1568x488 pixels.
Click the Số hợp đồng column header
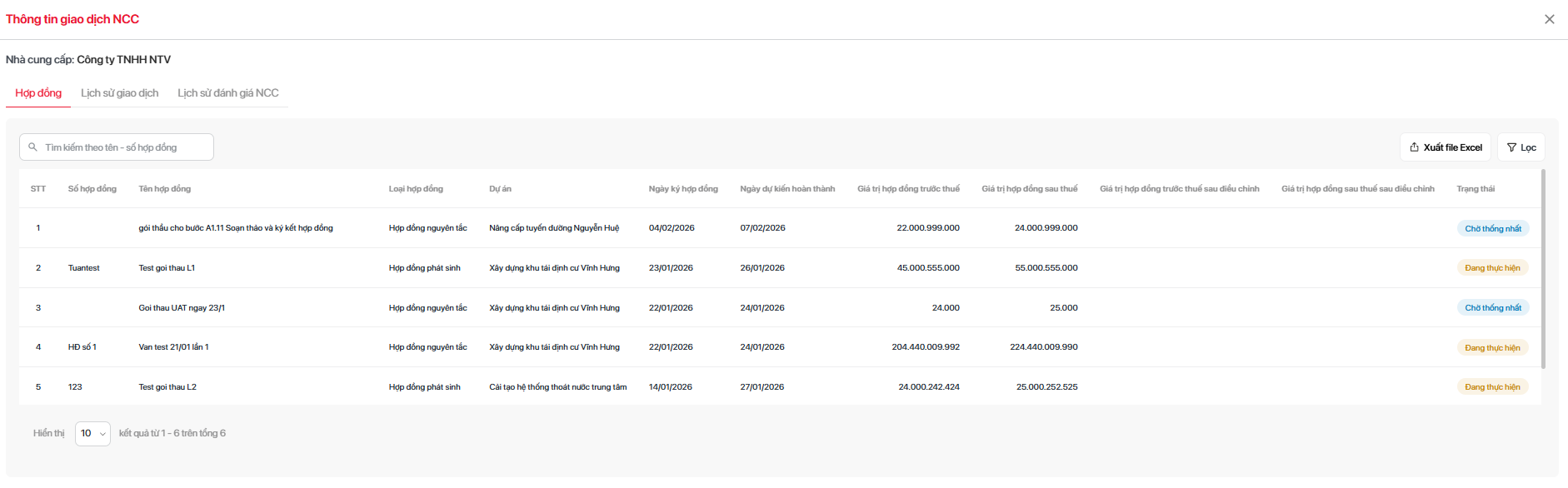click(92, 189)
